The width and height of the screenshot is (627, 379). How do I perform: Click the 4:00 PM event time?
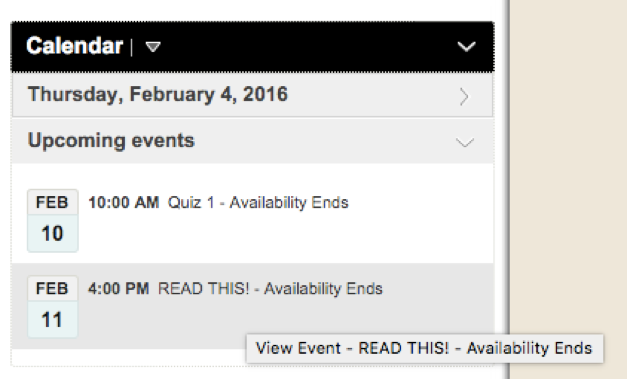118,289
